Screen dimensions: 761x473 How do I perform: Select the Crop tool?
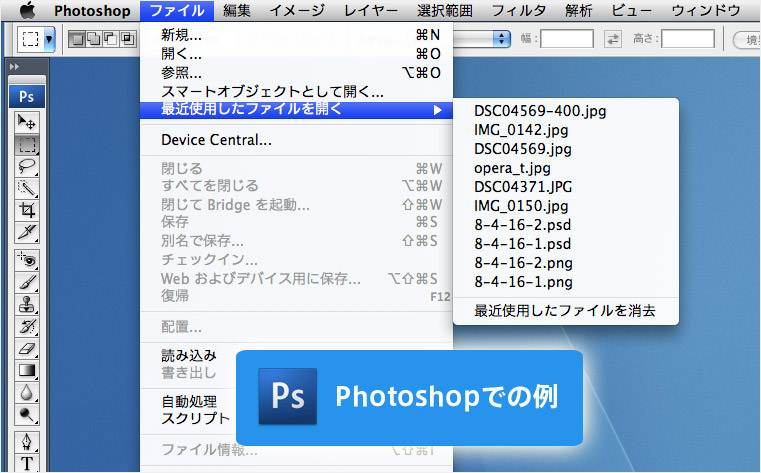coord(27,211)
